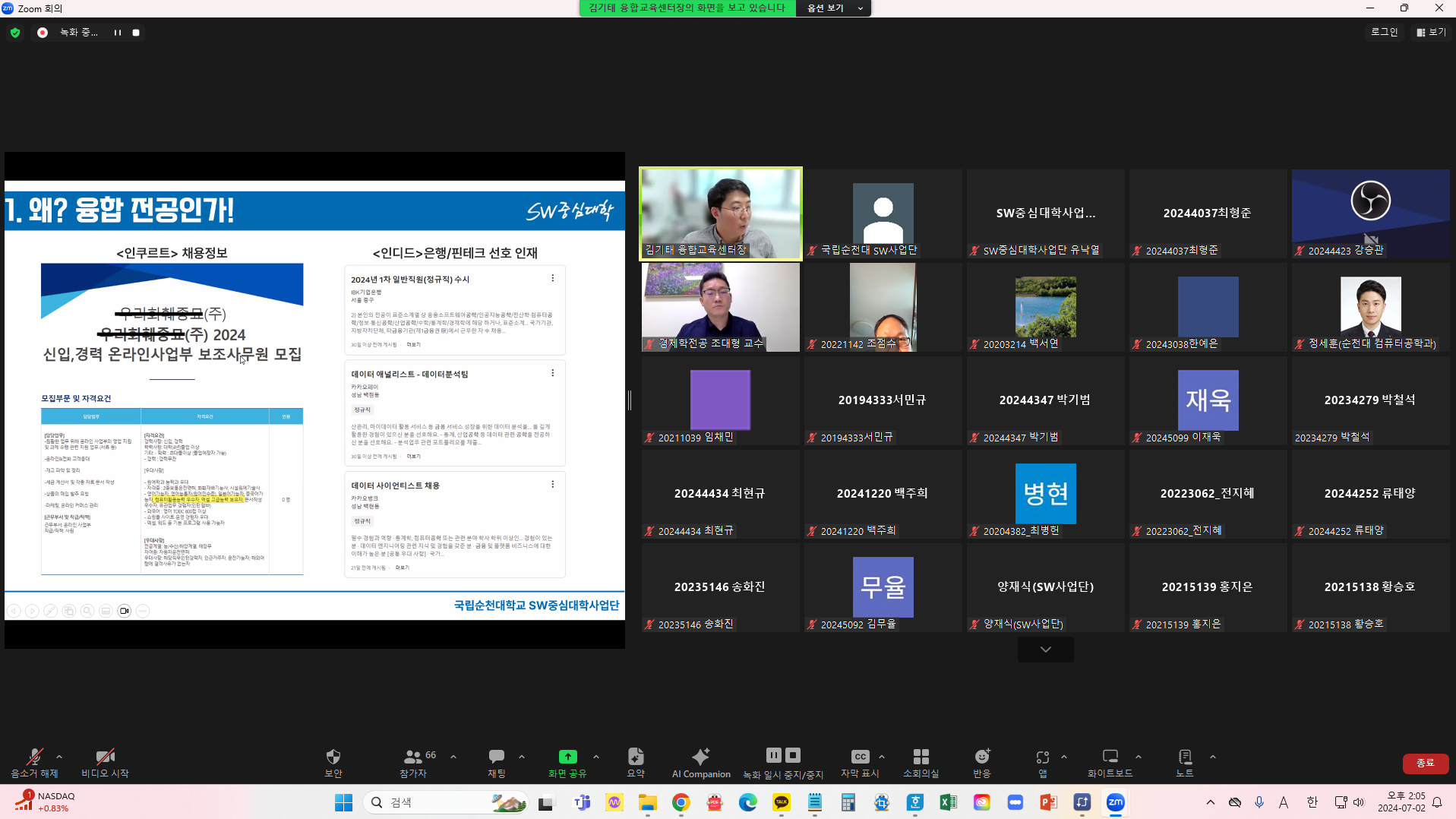
Task: Select 20245099 이재욱 participant tile
Action: tap(1208, 400)
